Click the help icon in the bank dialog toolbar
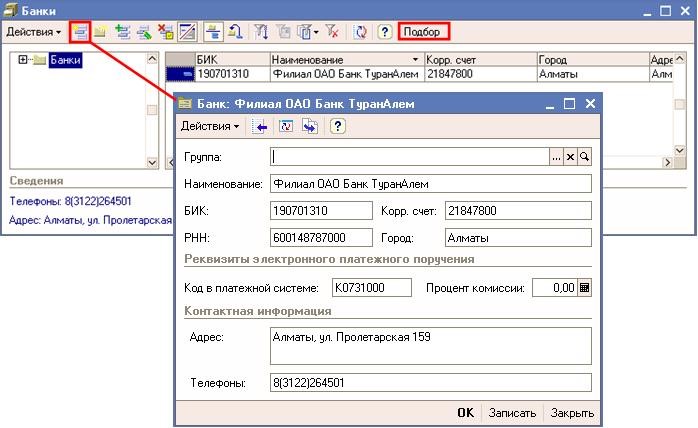Screen dimensions: 698x428 (x=338, y=127)
